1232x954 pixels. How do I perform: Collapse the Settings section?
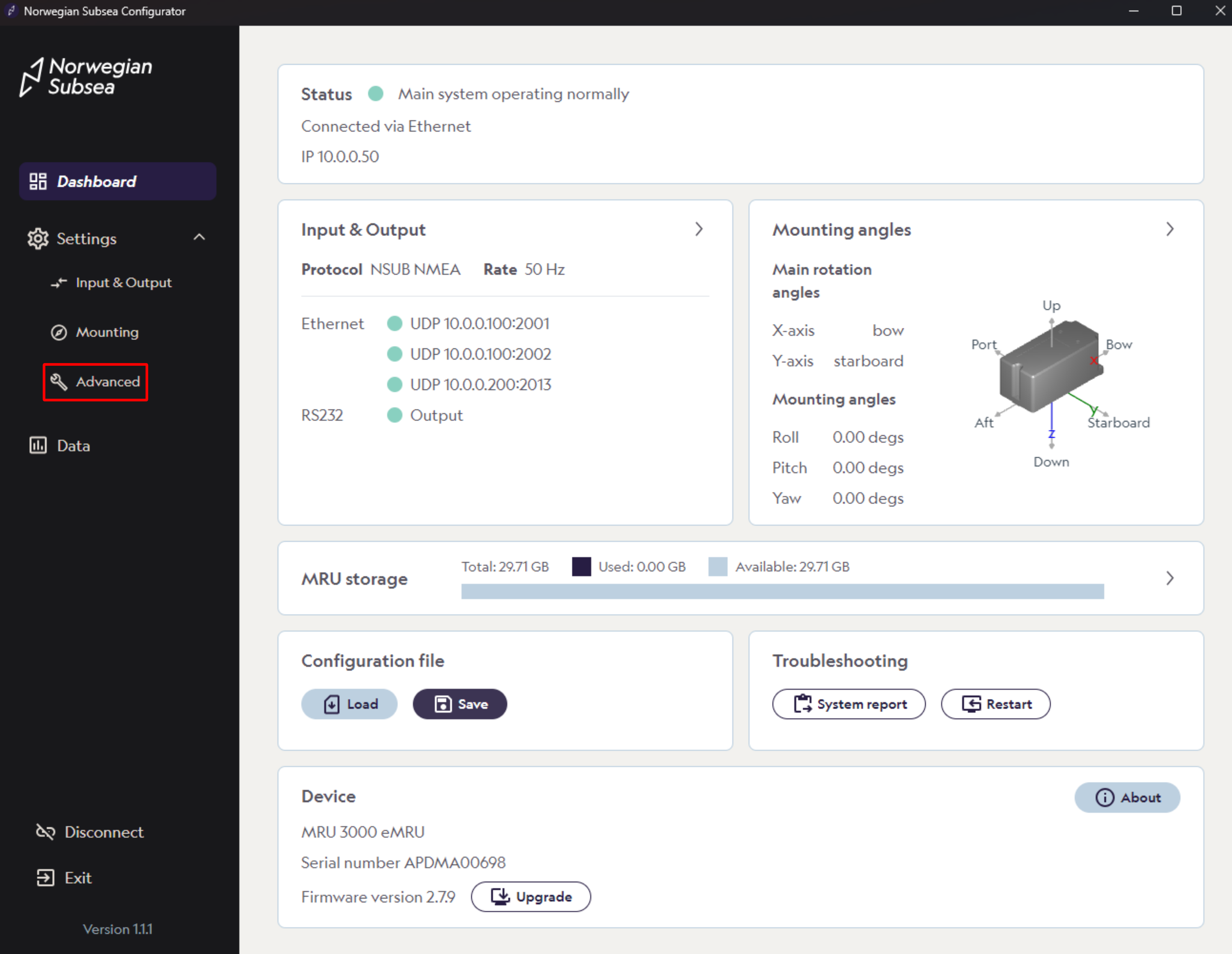tap(200, 238)
